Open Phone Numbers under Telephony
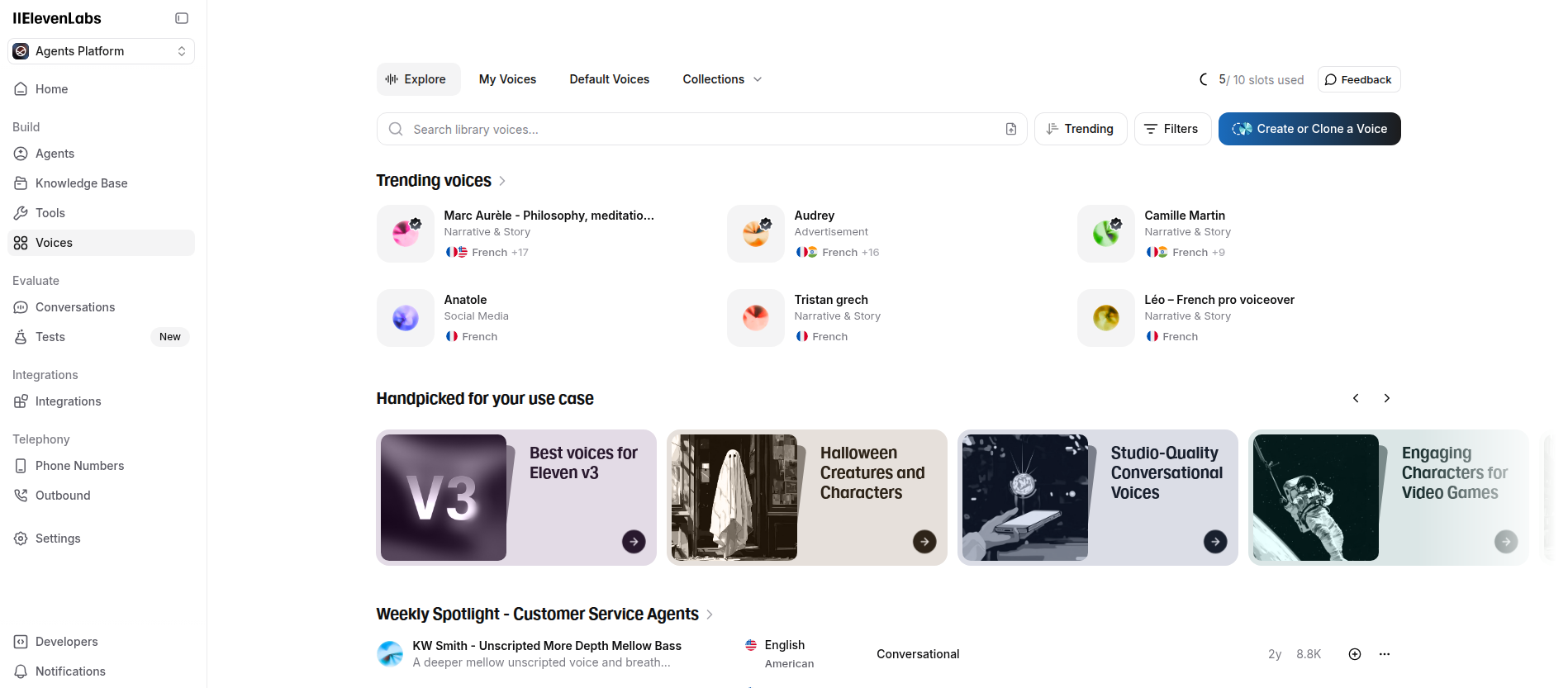This screenshot has width=1568, height=688. point(79,465)
